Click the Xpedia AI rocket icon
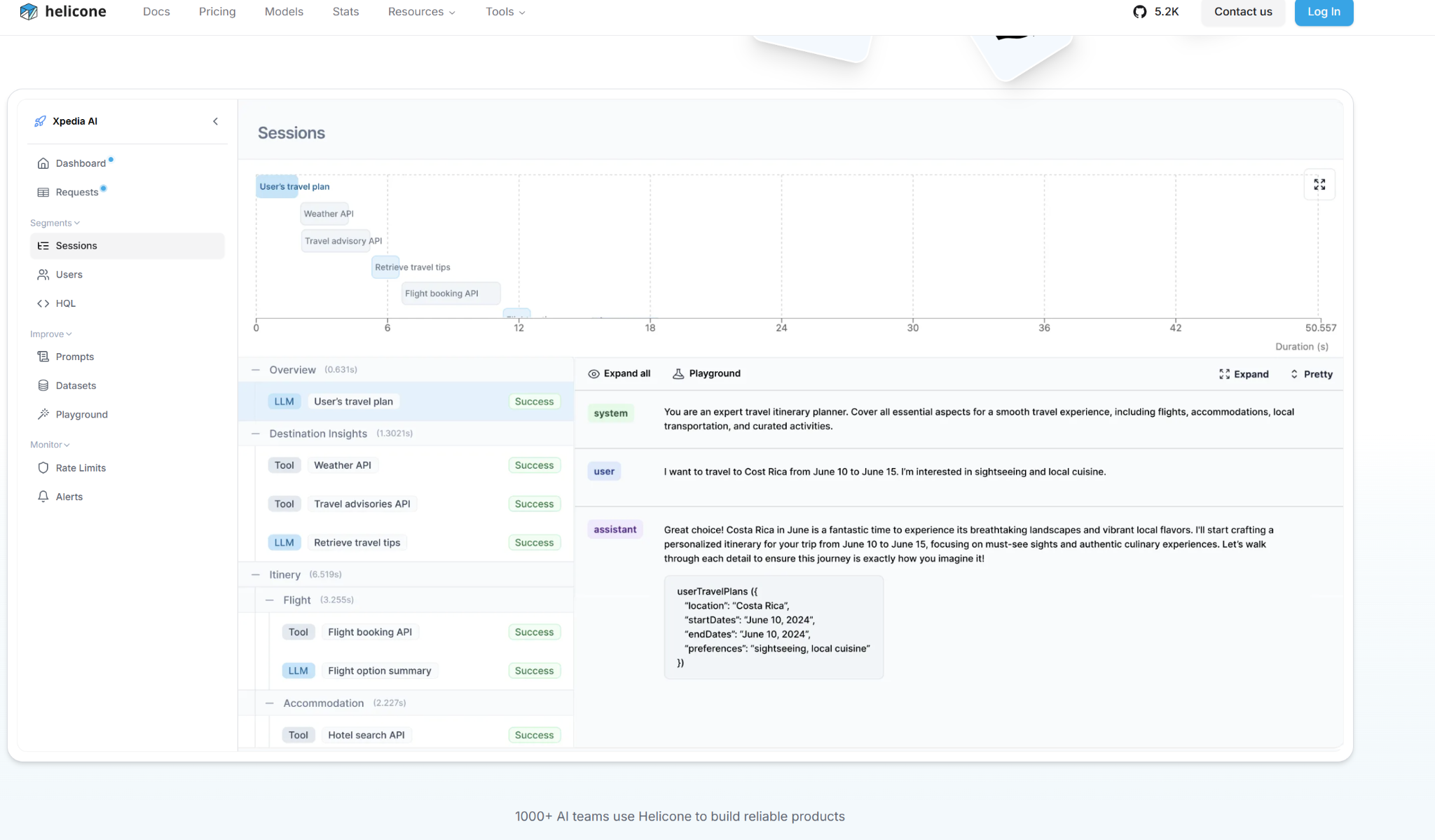The width and height of the screenshot is (1435, 840). point(41,121)
